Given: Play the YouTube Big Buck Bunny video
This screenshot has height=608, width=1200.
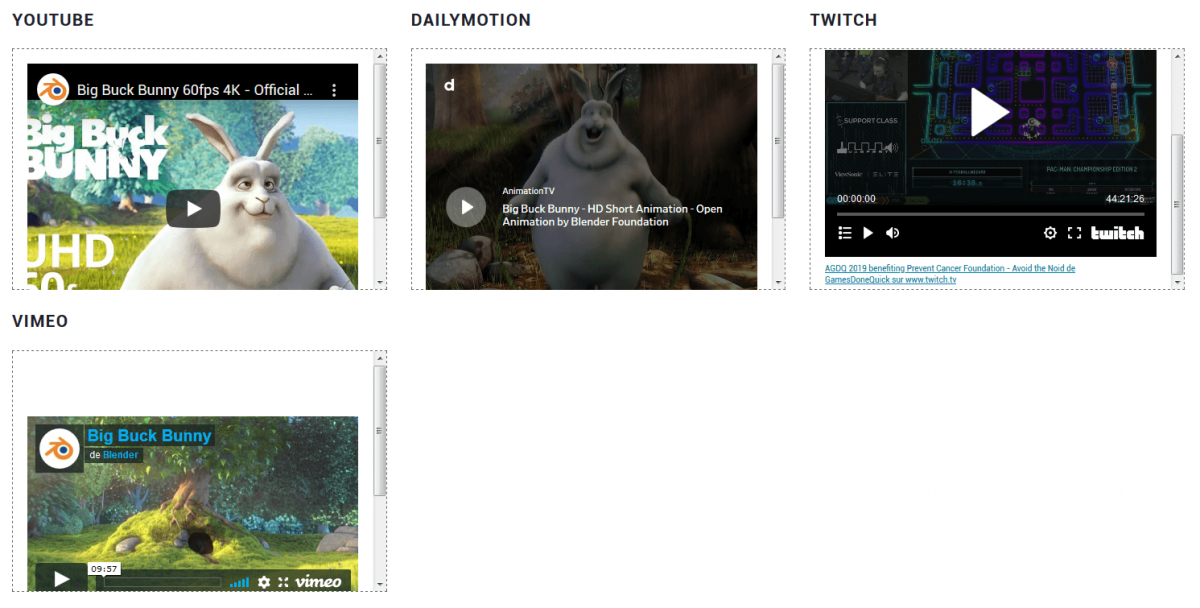Looking at the screenshot, I should [193, 209].
